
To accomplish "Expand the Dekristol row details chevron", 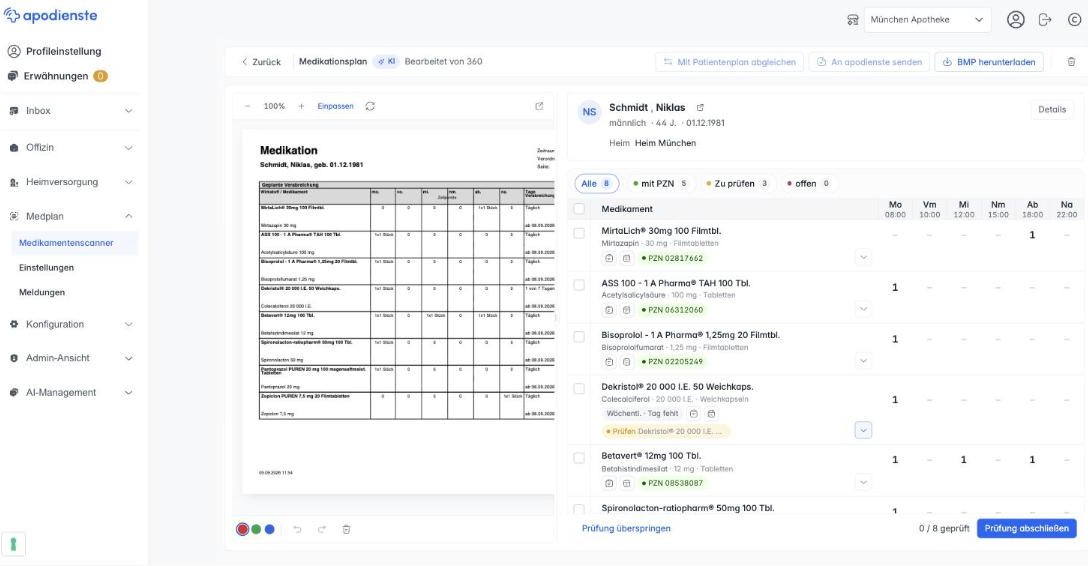I will click(x=863, y=431).
